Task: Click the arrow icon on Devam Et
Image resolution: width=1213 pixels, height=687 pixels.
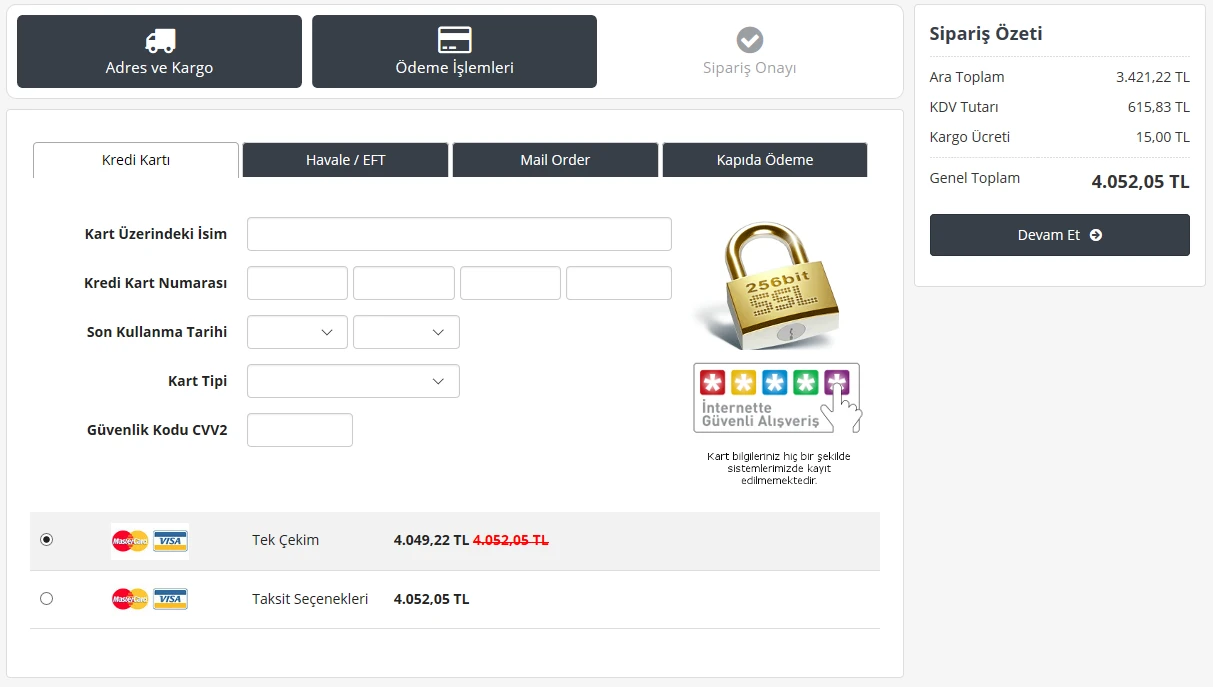Action: point(1096,236)
